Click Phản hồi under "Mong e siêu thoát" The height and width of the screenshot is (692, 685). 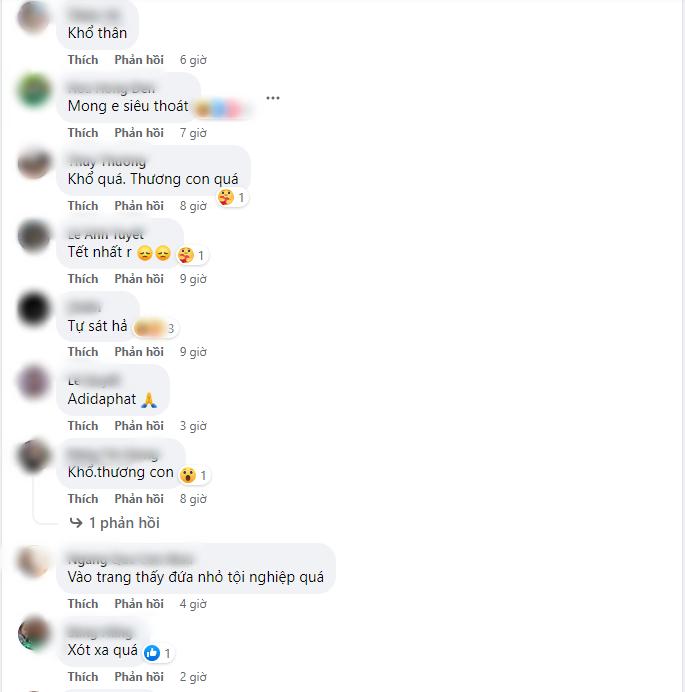139,133
